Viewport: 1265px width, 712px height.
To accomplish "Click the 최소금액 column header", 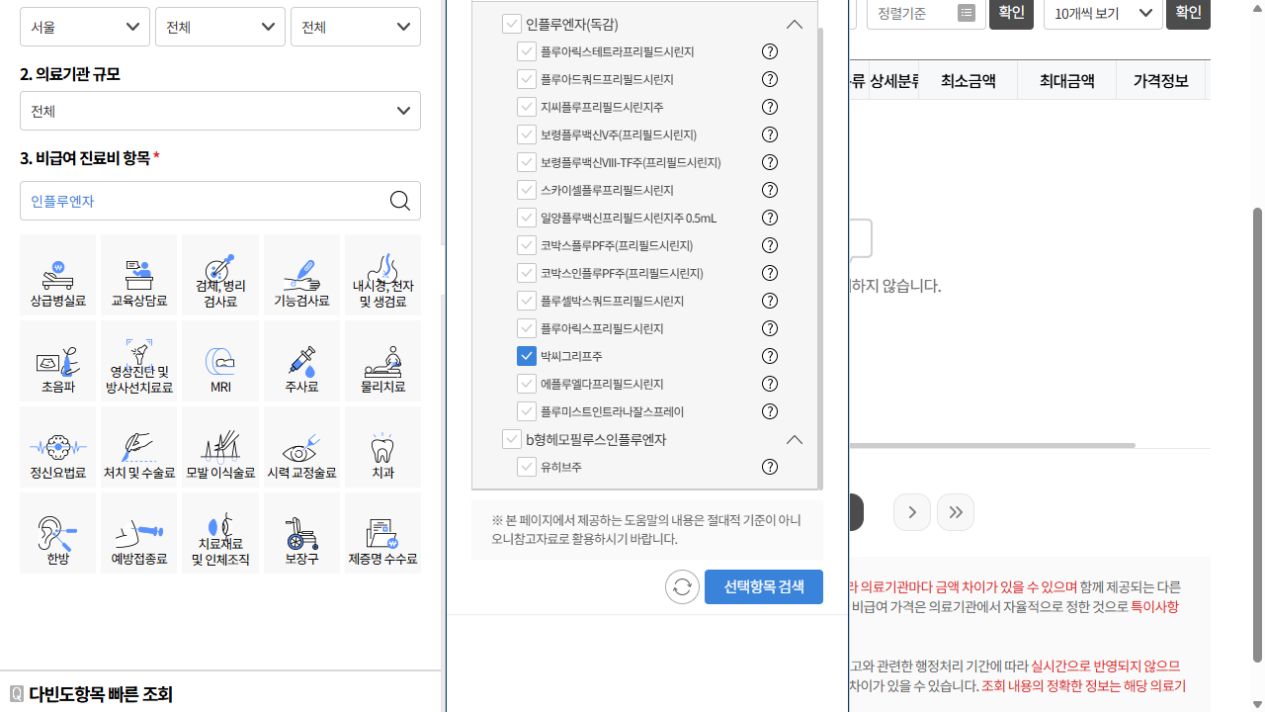I will click(x=968, y=81).
